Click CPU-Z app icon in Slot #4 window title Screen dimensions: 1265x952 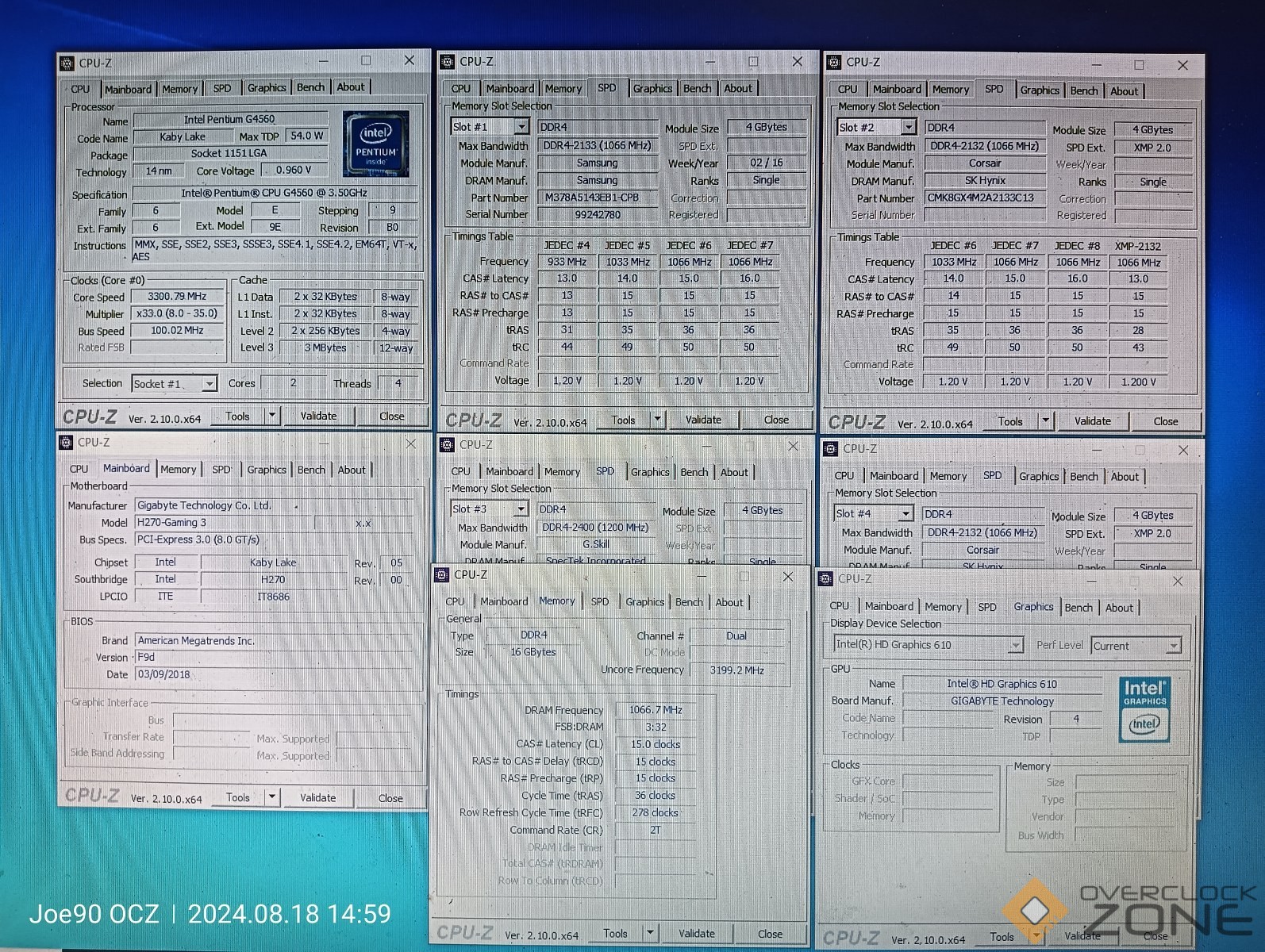pyautogui.click(x=831, y=448)
